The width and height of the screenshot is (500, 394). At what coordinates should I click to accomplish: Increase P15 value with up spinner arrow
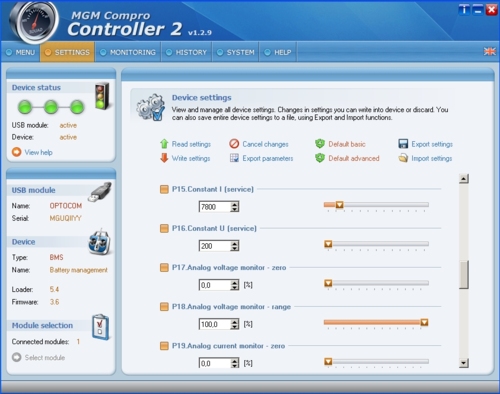click(235, 204)
